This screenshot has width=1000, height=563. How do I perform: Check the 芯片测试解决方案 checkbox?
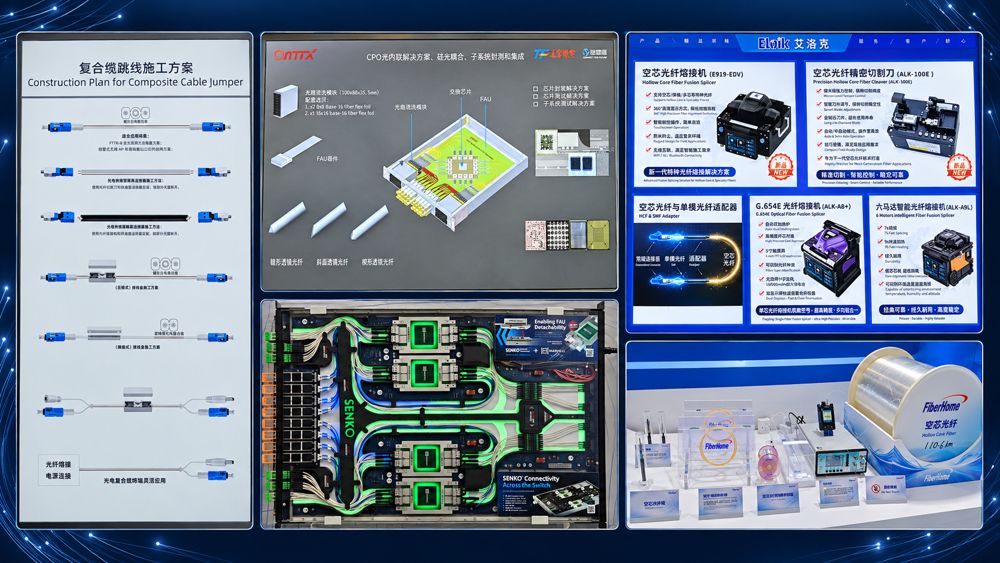pos(535,96)
